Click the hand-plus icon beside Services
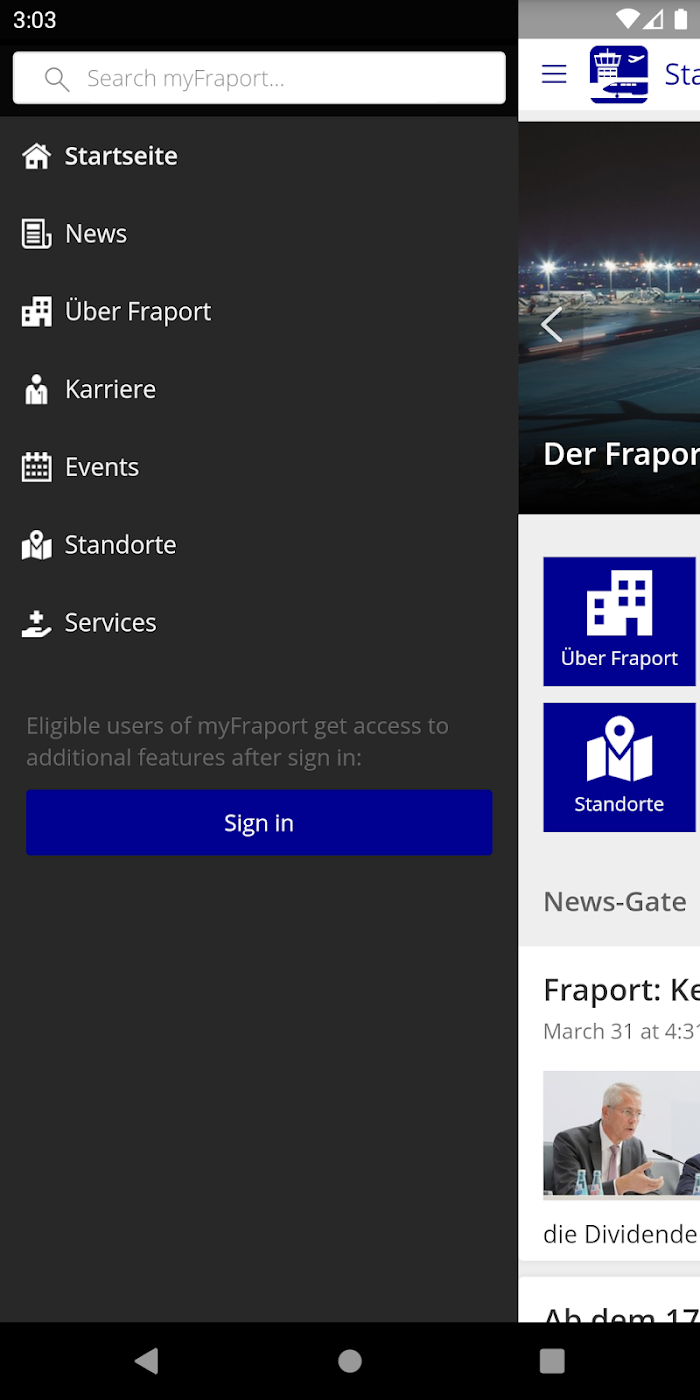Screen dimensions: 700x1400 36,623
